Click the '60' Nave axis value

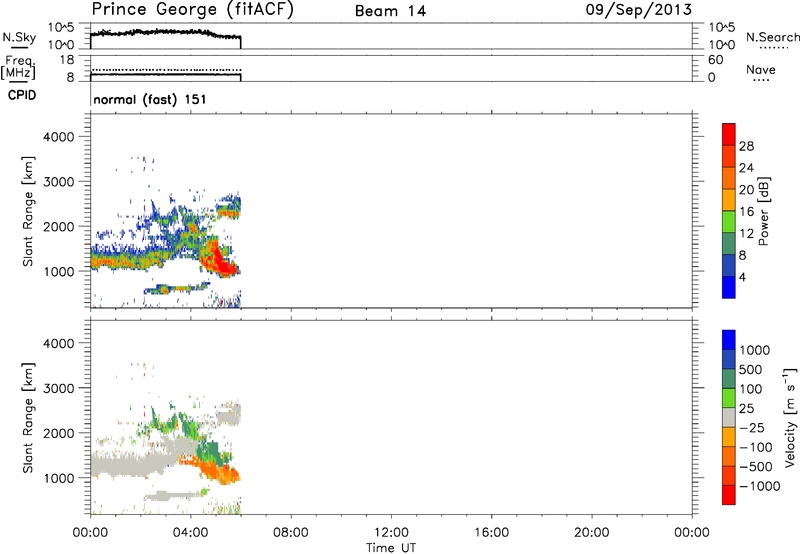[x=715, y=60]
